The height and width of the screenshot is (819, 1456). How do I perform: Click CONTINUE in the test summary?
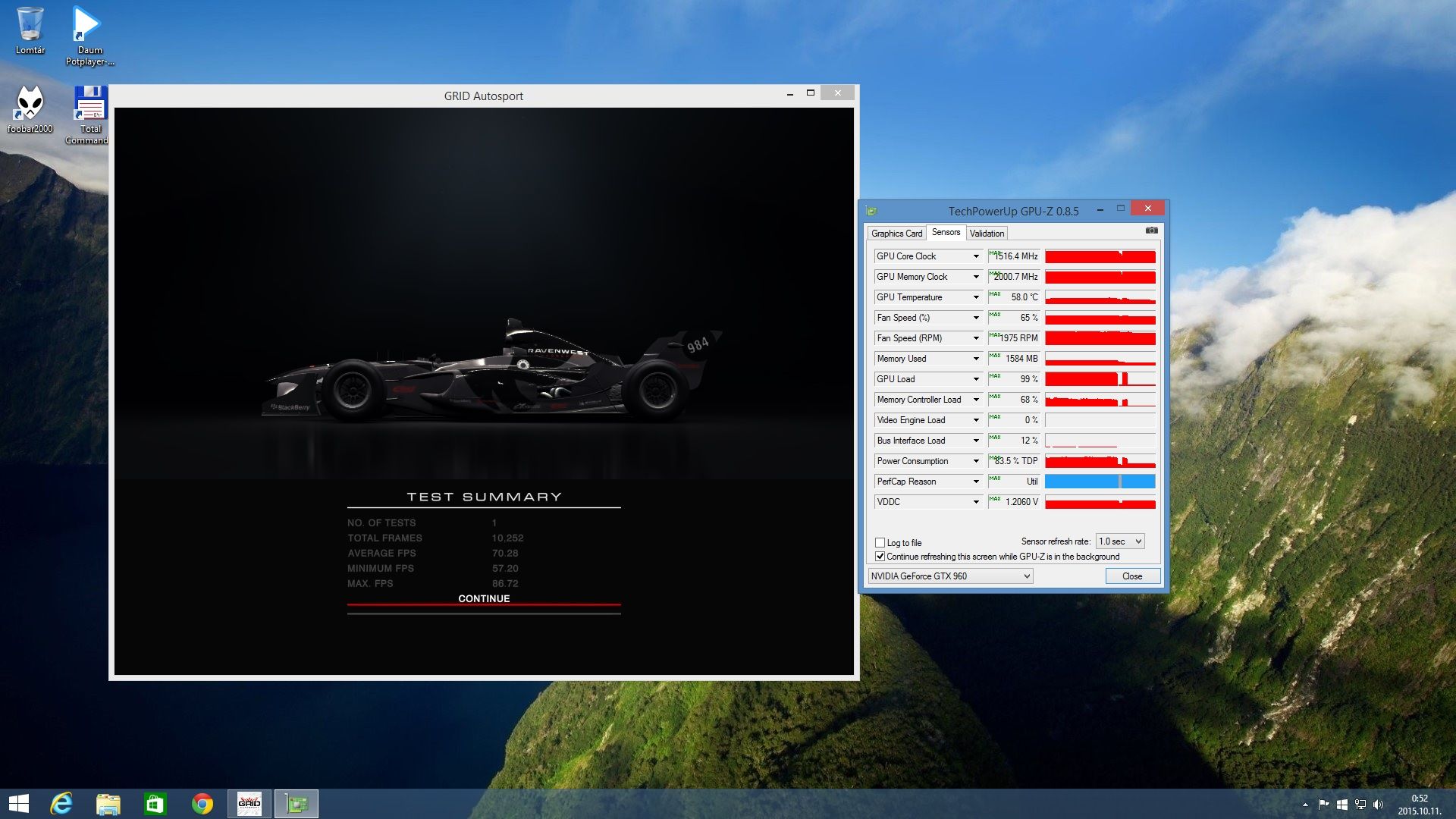point(484,598)
